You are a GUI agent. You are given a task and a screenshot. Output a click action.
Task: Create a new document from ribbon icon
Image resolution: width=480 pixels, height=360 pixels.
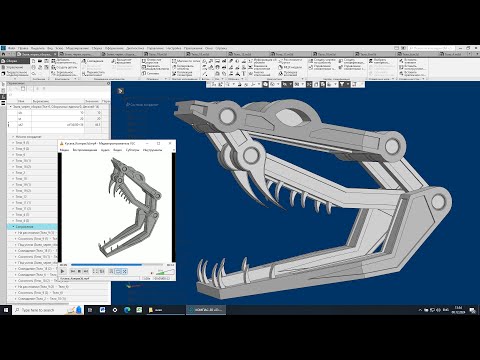33,61
